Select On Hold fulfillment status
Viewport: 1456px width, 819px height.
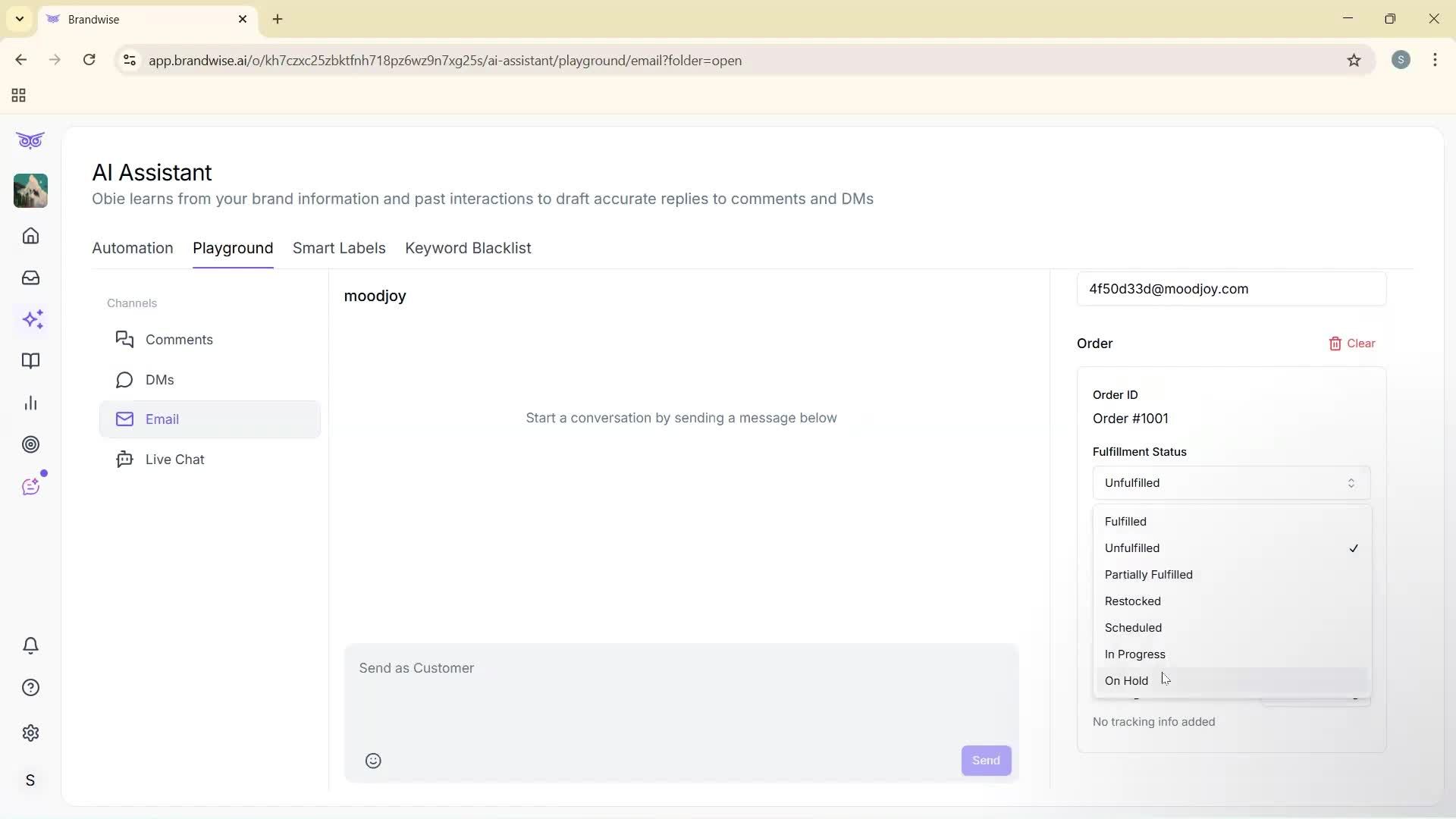tap(1127, 680)
